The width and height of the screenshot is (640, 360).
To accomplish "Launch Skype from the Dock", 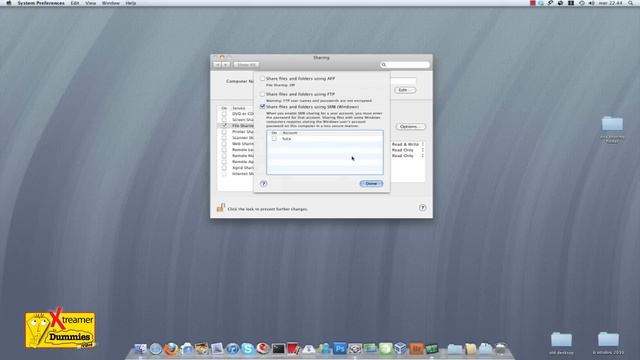I will pos(248,349).
